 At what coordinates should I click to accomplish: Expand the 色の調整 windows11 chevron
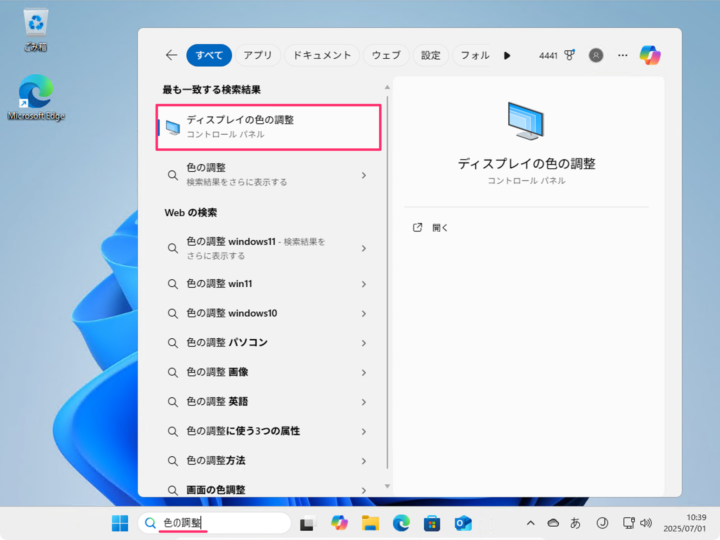364,248
